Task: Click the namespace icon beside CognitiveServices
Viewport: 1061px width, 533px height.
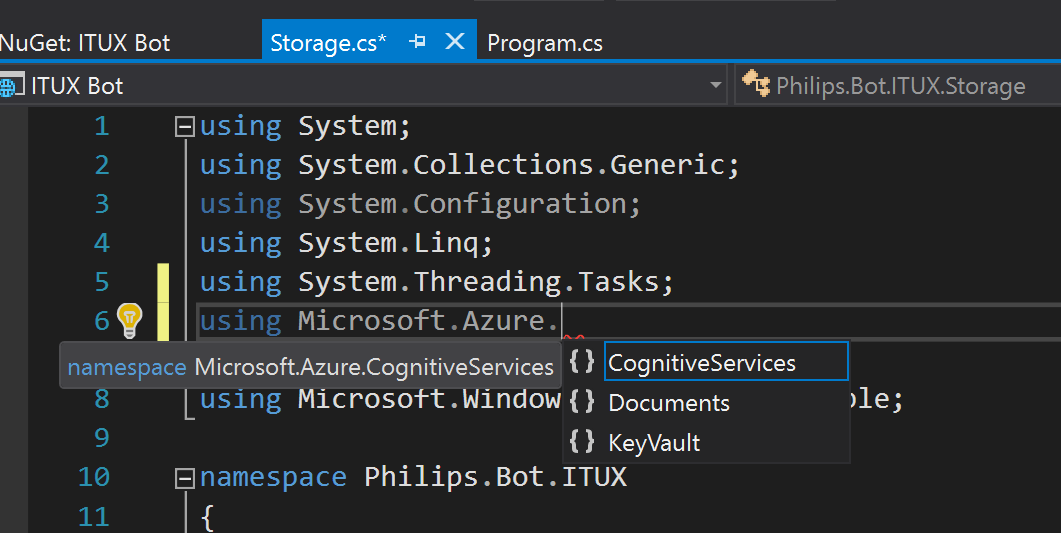Action: click(x=581, y=362)
